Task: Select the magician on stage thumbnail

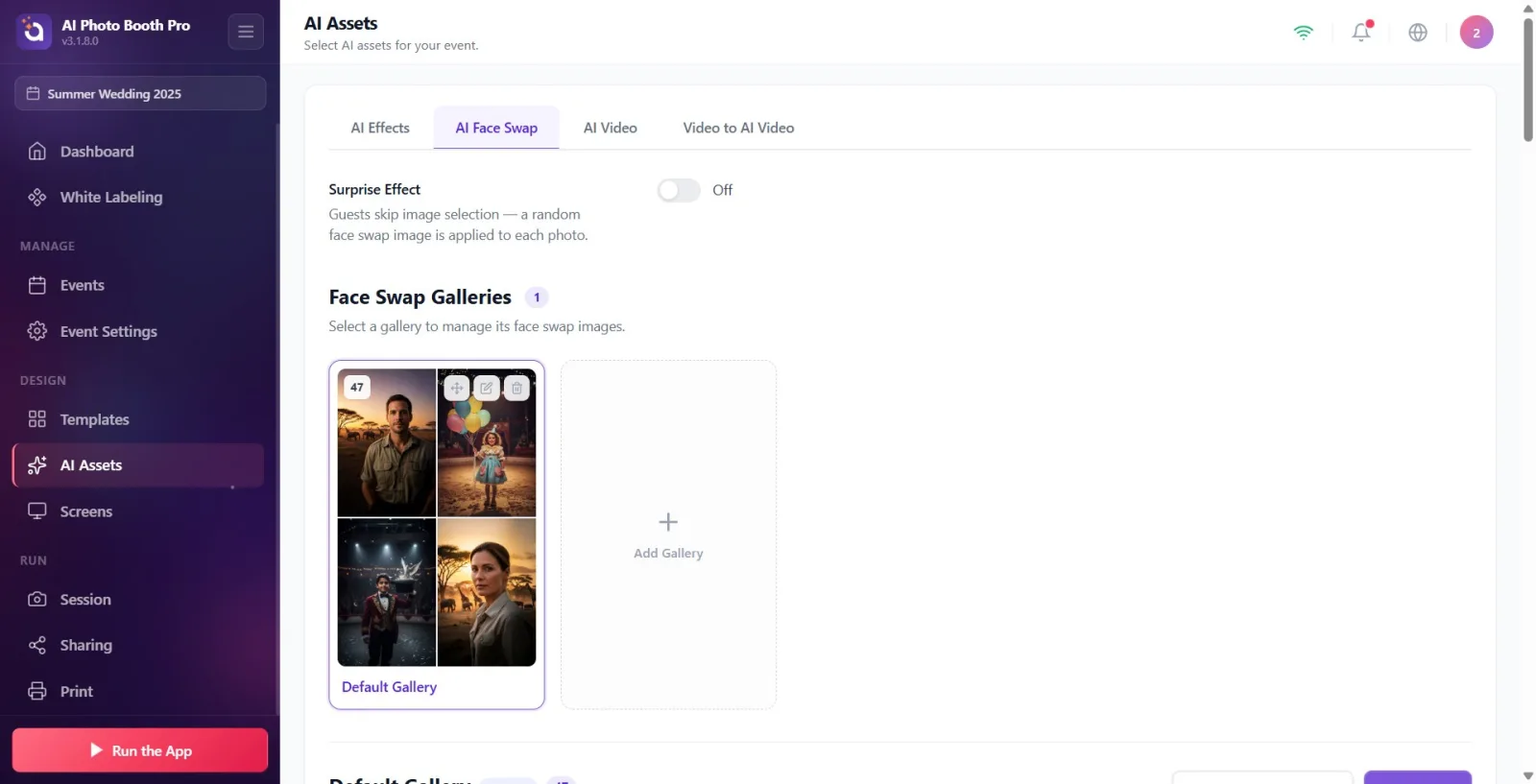Action: click(387, 592)
